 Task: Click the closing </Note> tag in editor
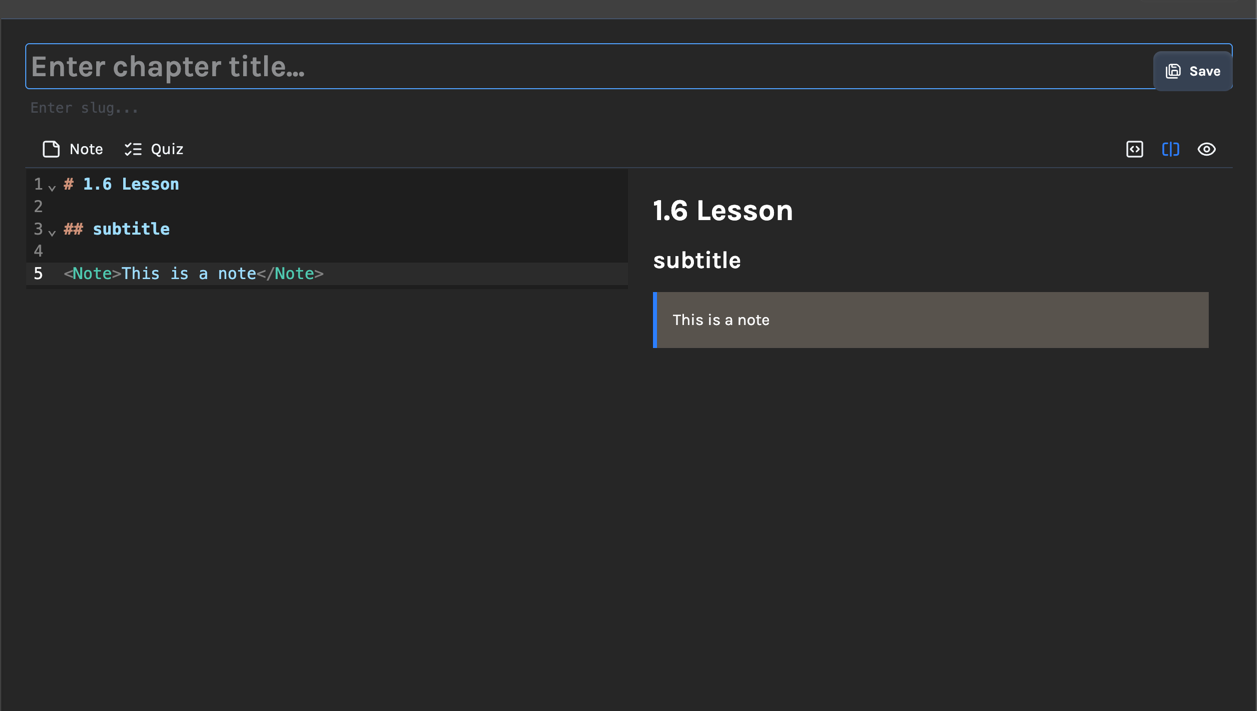pyautogui.click(x=290, y=274)
